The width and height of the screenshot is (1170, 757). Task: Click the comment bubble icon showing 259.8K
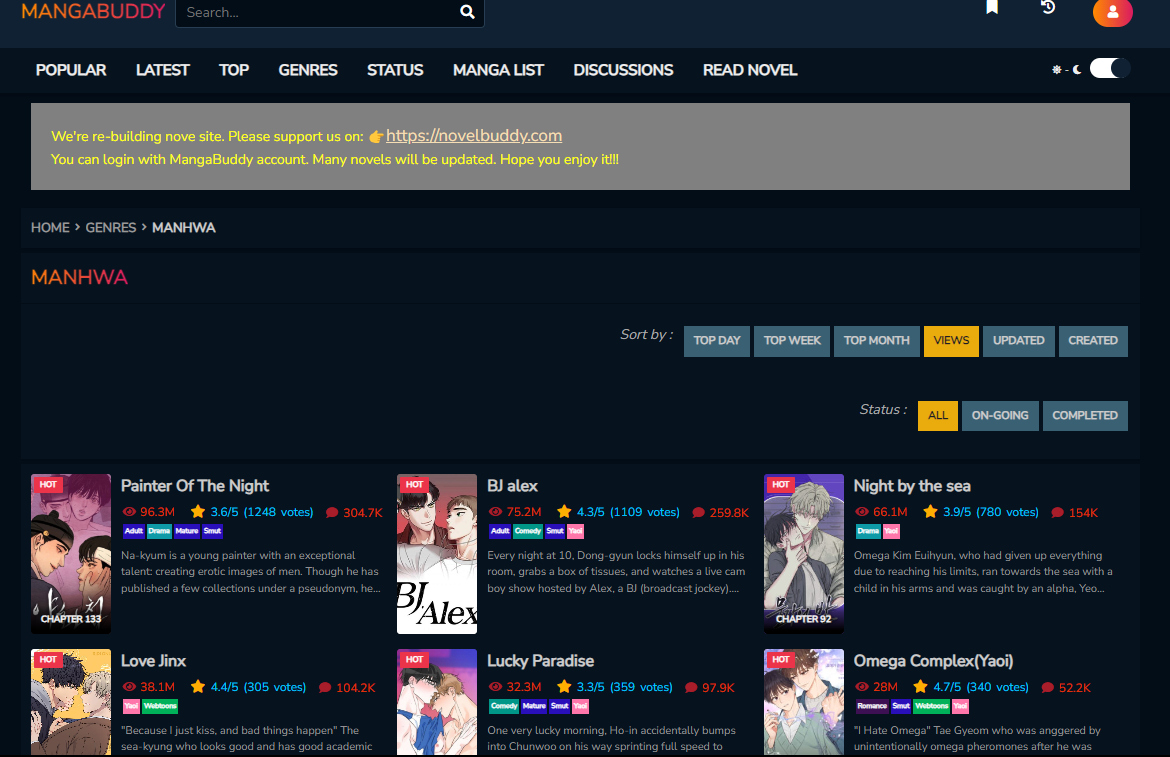pyautogui.click(x=698, y=512)
